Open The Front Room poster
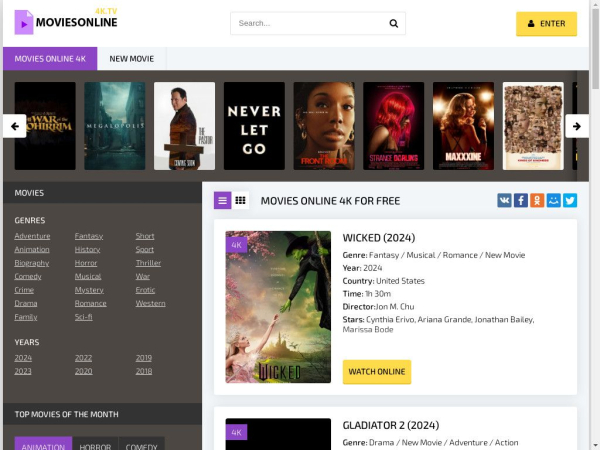This screenshot has width=600, height=450. point(324,126)
